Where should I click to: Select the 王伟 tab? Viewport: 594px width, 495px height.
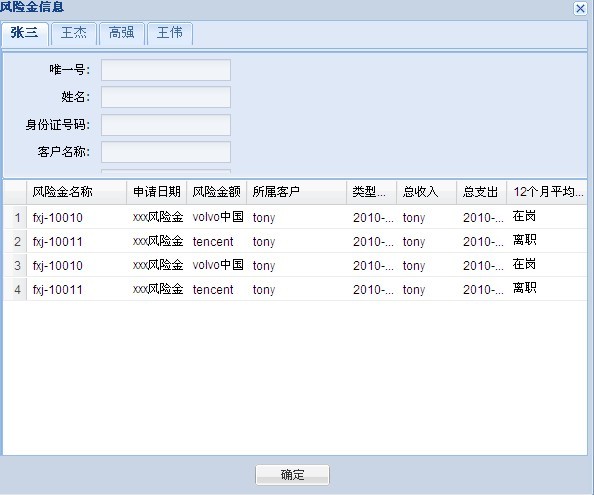pyautogui.click(x=170, y=33)
